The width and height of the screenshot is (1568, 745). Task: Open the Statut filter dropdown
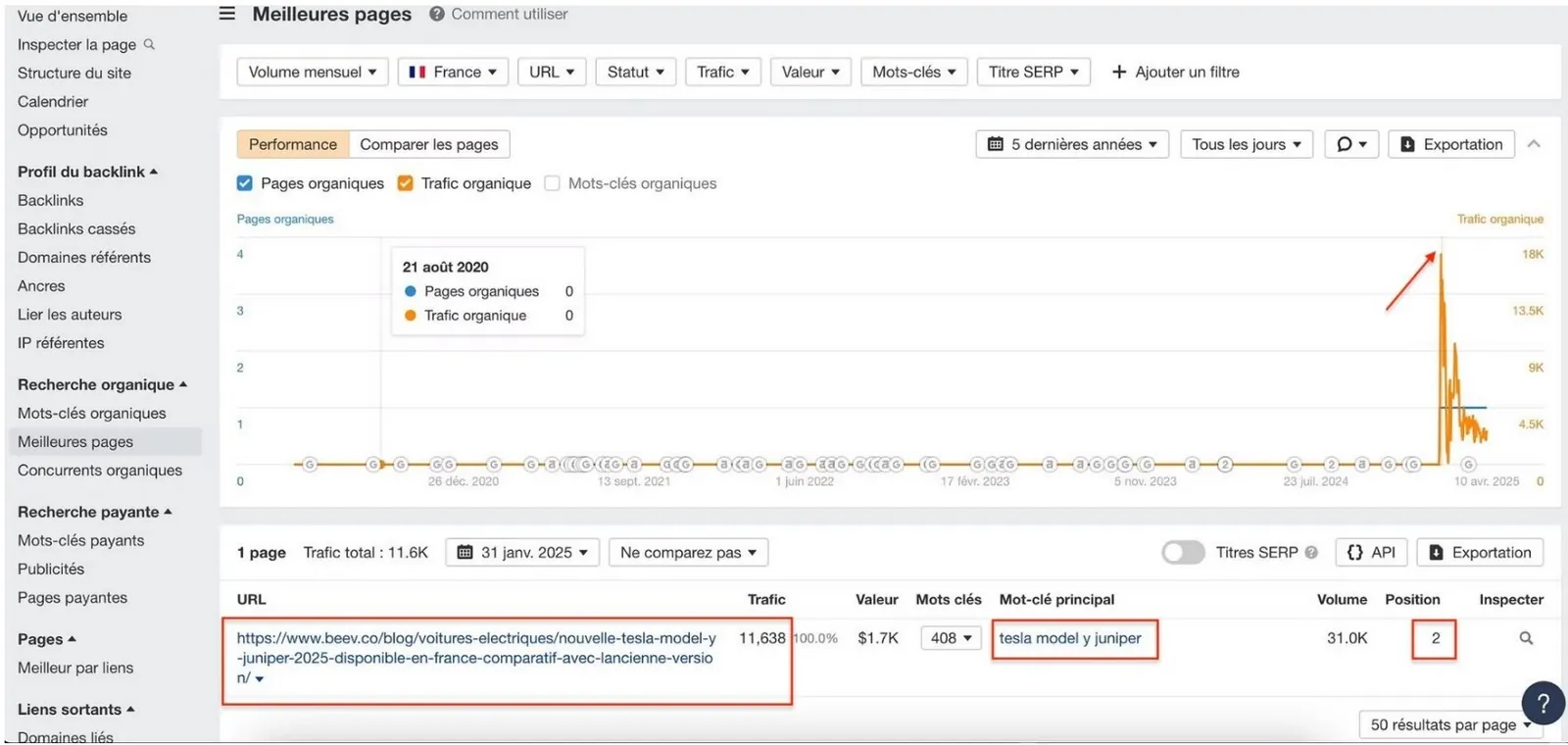[x=636, y=72]
